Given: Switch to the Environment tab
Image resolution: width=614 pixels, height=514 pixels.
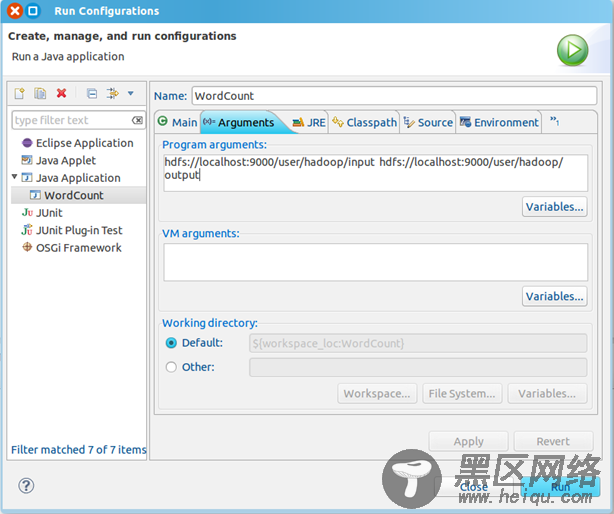Looking at the screenshot, I should click(x=499, y=123).
